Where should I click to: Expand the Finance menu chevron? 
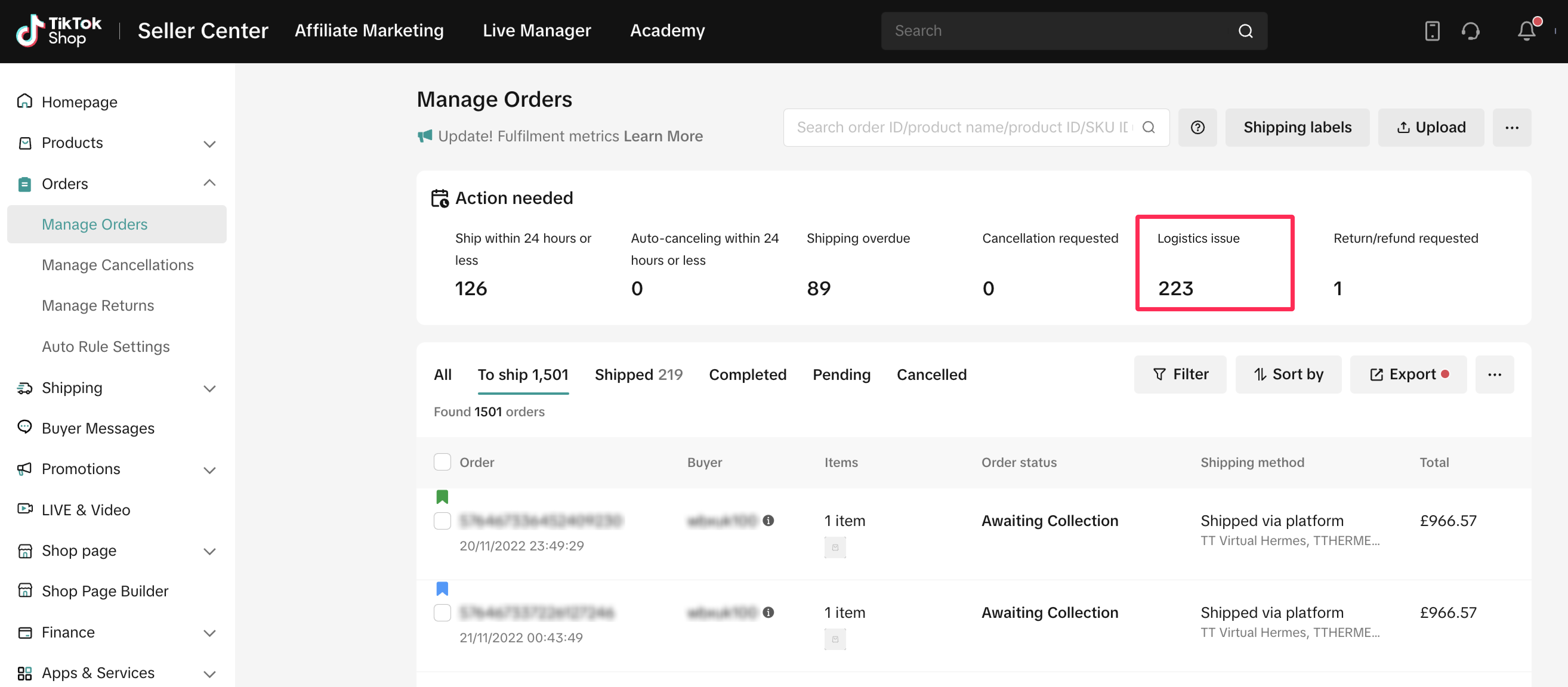209,633
